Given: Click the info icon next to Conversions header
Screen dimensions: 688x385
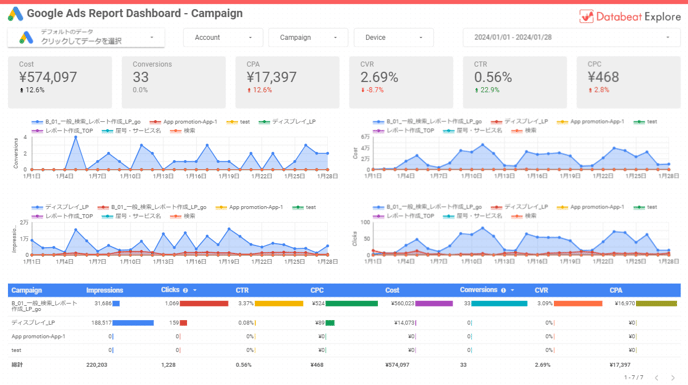Looking at the screenshot, I should tap(503, 290).
